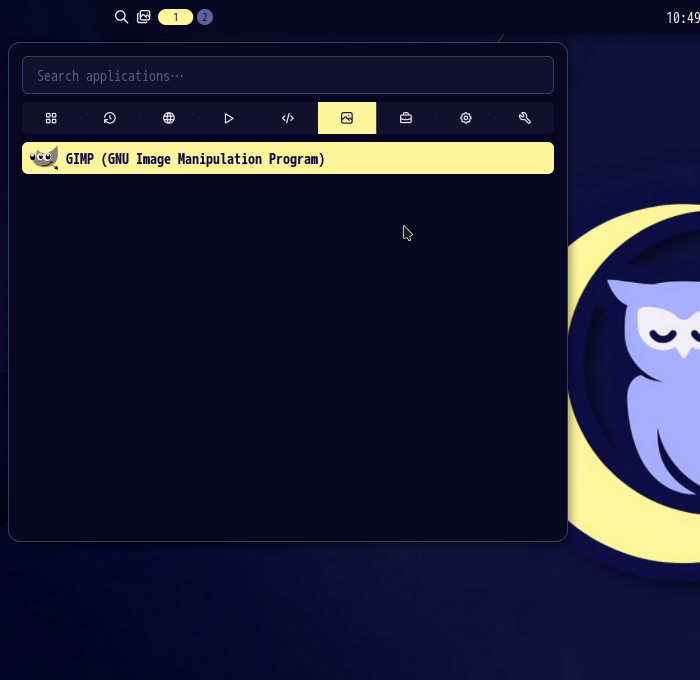The height and width of the screenshot is (680, 700).
Task: Click the clock in the top bar
Action: point(683,18)
